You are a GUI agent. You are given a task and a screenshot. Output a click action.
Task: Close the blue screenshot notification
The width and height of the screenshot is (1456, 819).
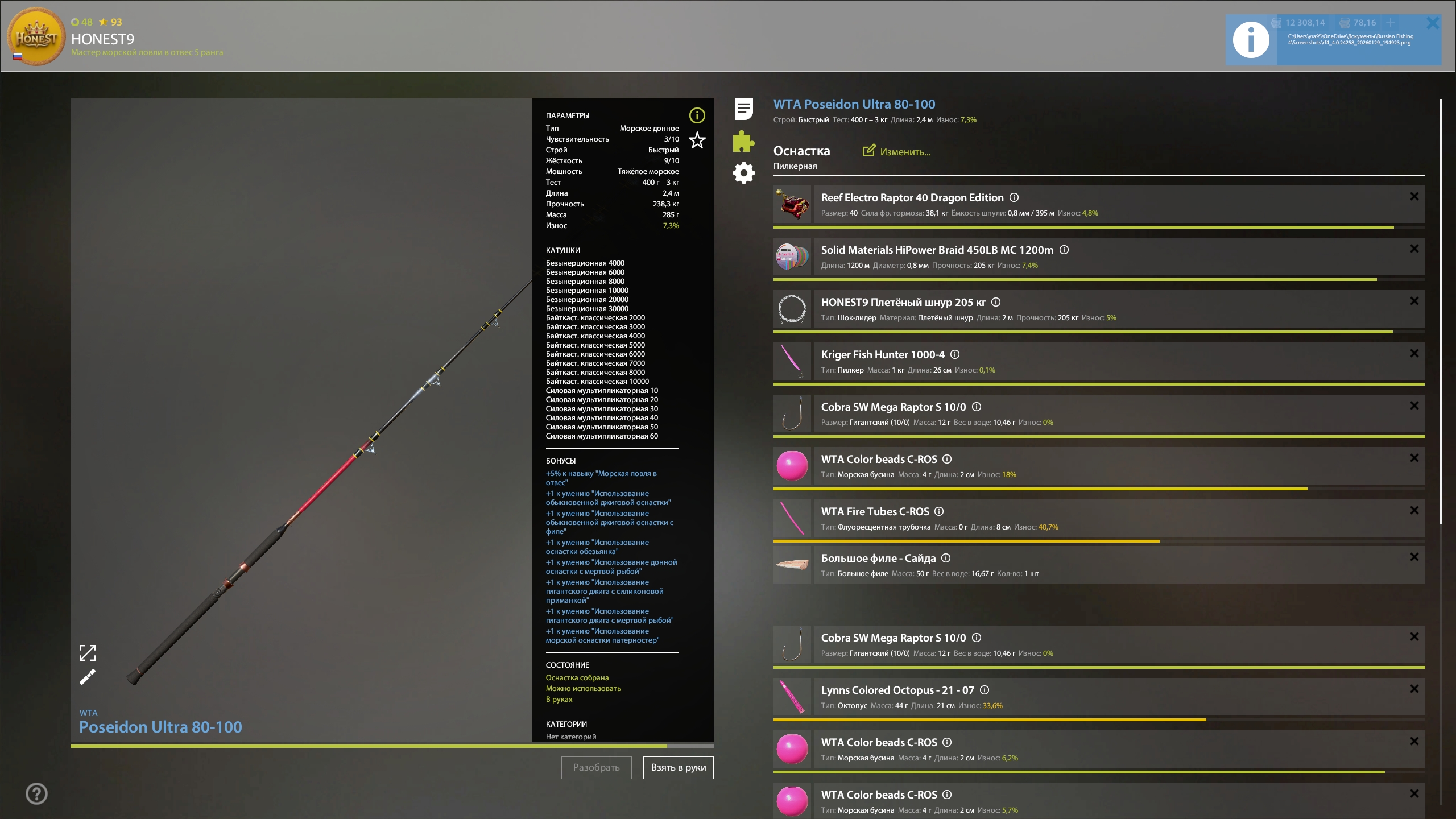click(1432, 23)
